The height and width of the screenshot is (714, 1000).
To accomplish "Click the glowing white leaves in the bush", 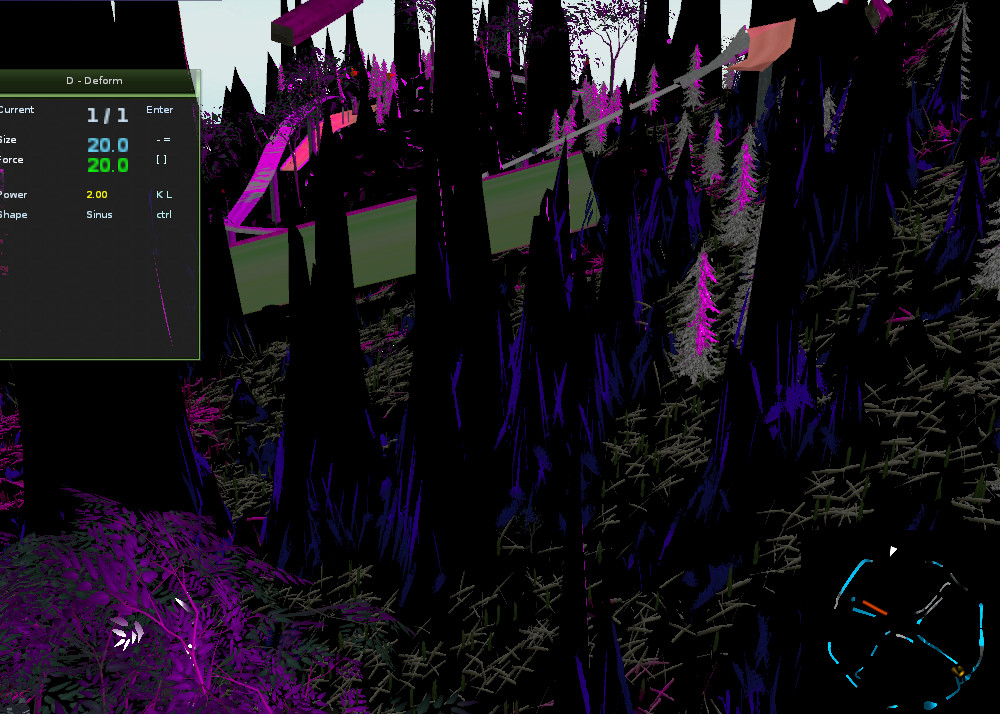I will 126,631.
